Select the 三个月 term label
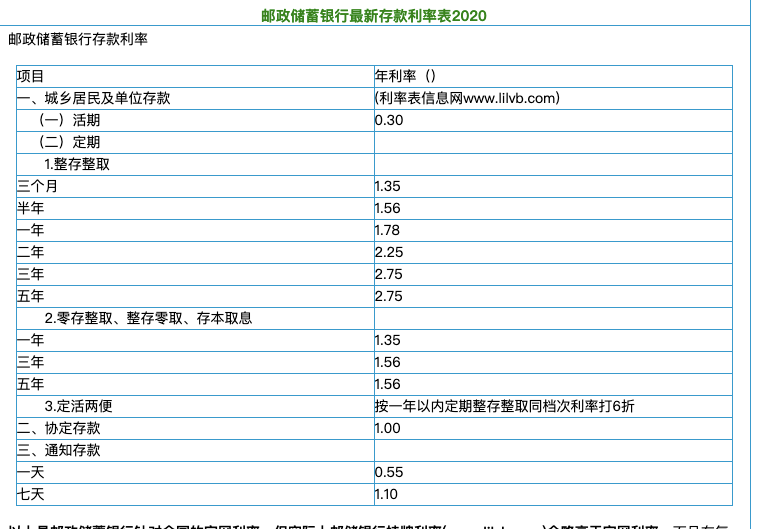The width and height of the screenshot is (762, 529). pos(37,186)
